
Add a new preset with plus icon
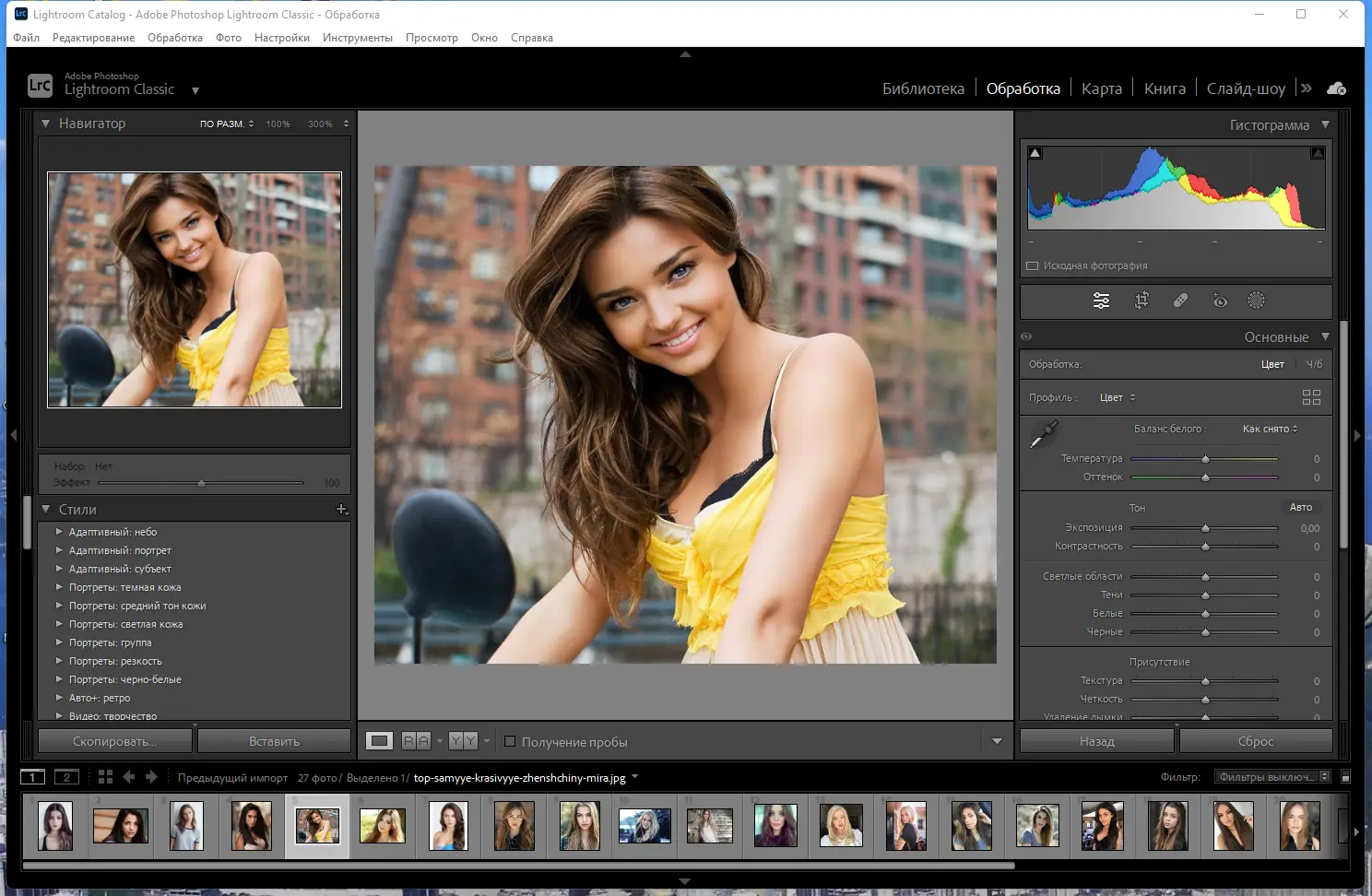(x=341, y=509)
